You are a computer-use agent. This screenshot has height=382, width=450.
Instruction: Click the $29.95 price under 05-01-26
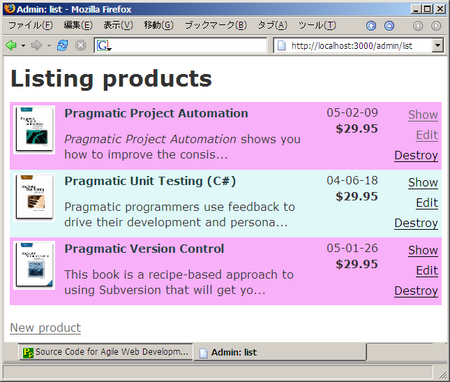pos(357,264)
